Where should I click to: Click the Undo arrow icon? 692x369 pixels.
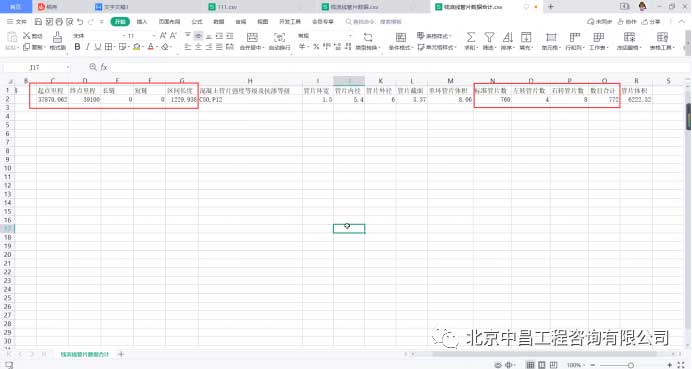[80, 21]
